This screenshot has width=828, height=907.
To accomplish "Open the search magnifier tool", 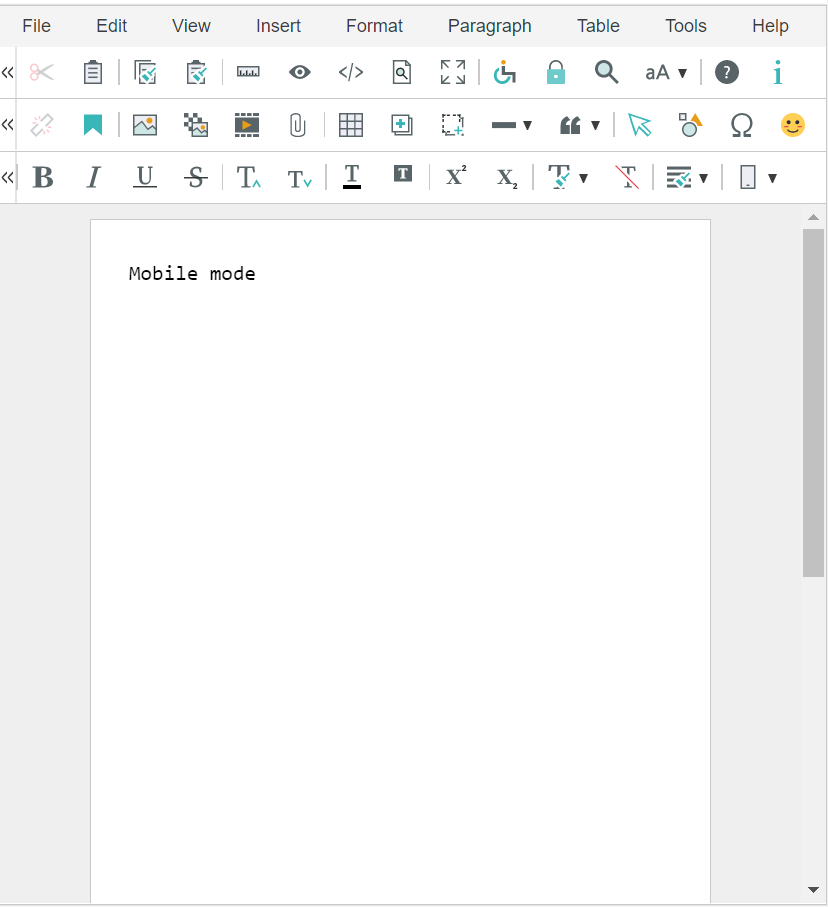I will pos(606,72).
